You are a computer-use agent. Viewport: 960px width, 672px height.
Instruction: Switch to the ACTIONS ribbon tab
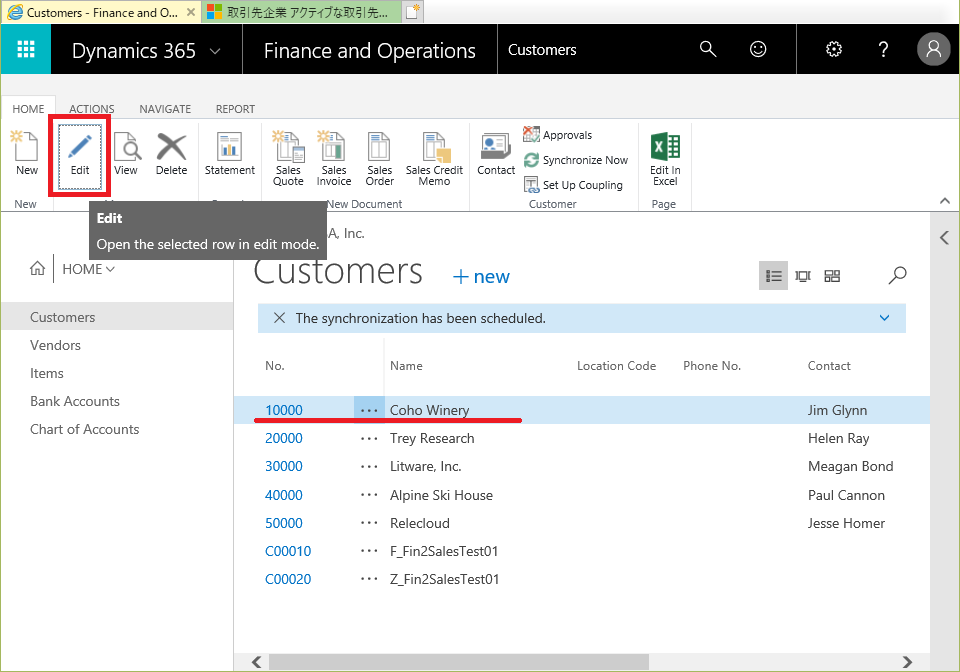(x=92, y=109)
